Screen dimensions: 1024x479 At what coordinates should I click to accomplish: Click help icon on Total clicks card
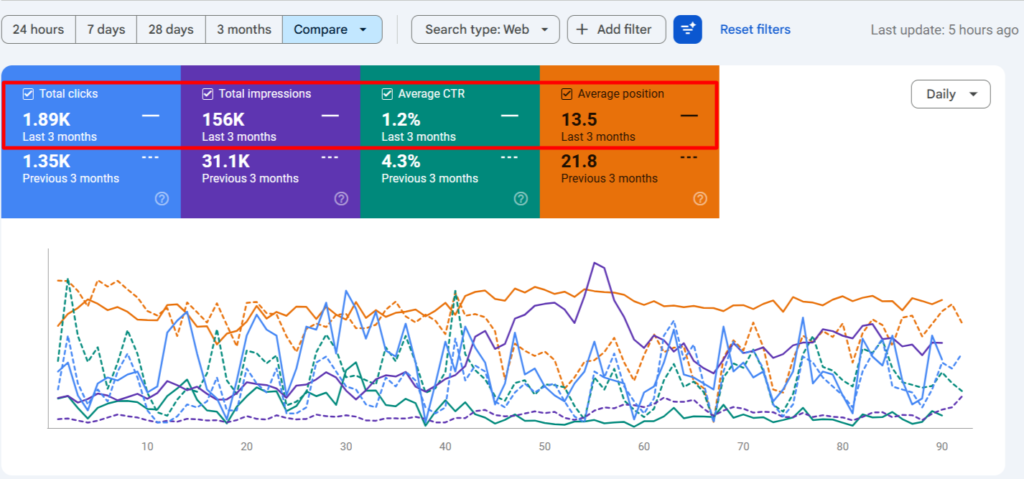pyautogui.click(x=161, y=199)
